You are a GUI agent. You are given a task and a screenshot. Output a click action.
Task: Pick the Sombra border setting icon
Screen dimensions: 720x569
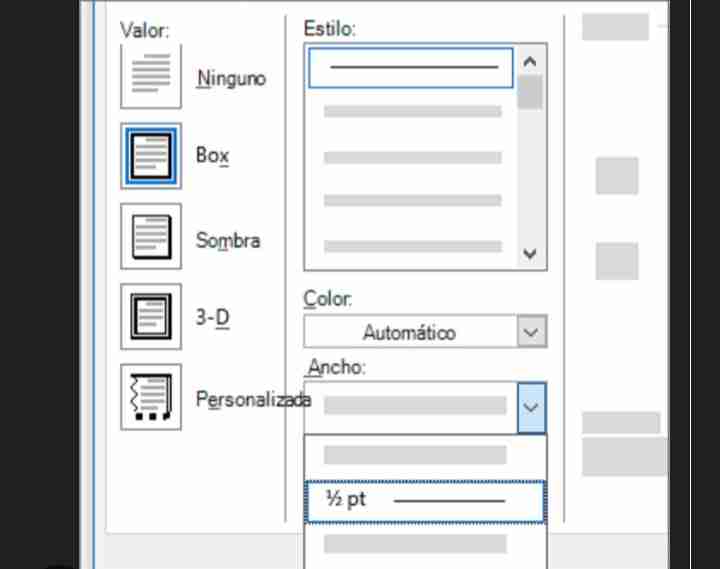[x=151, y=236]
